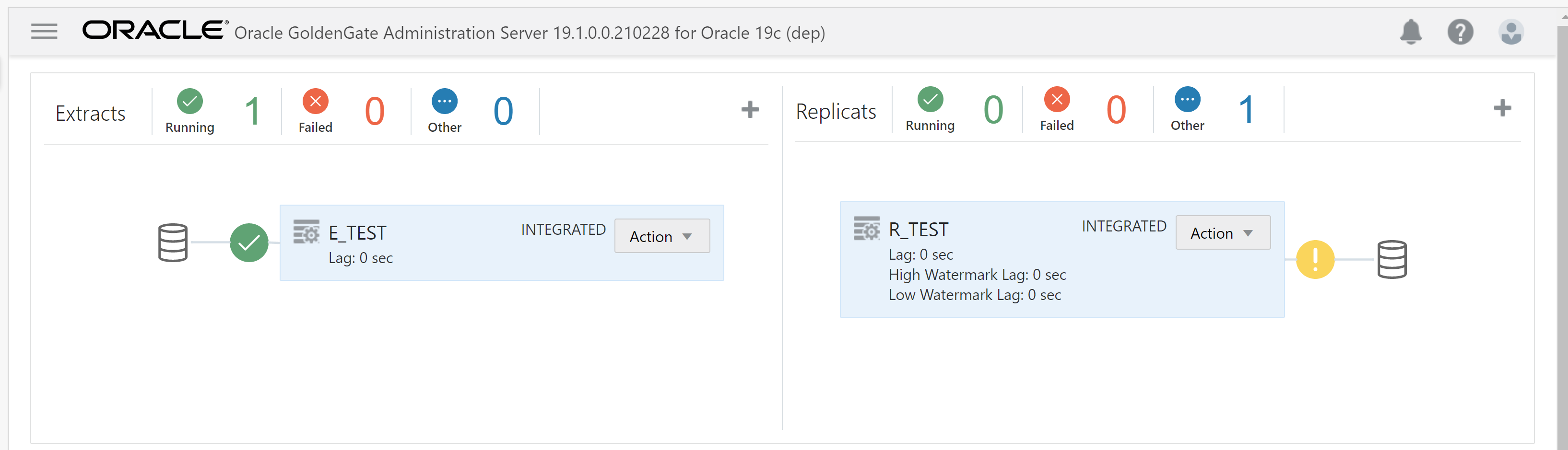
Task: Click the E_TEST extract process icon
Action: (306, 231)
